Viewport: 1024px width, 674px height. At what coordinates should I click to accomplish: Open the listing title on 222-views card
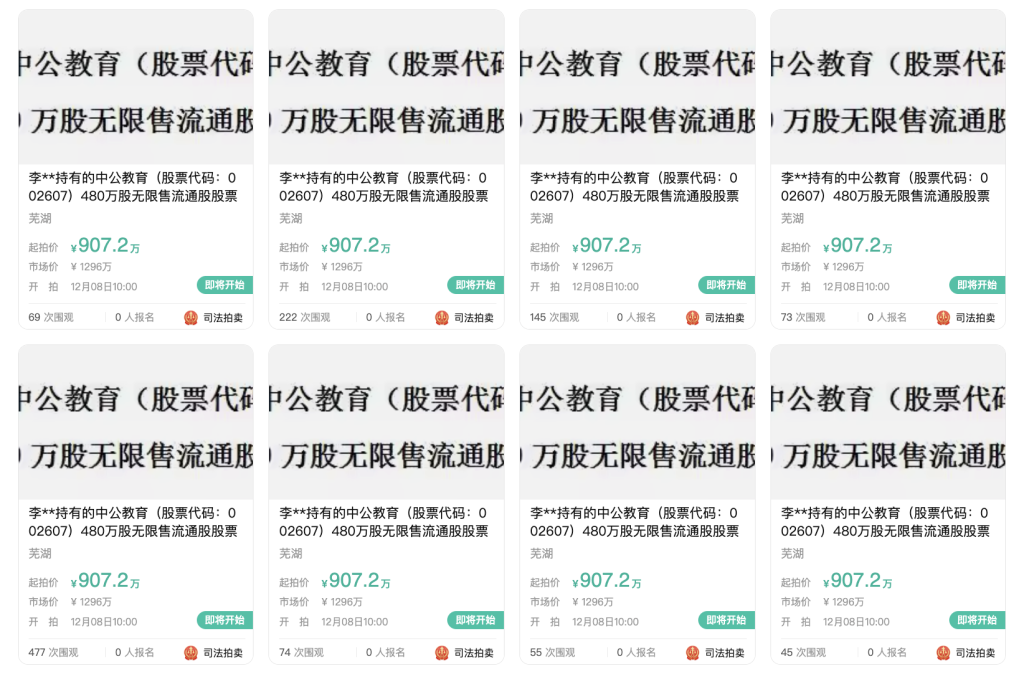click(385, 187)
